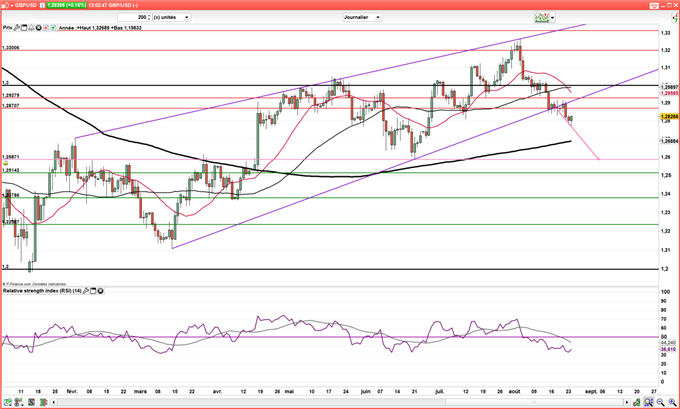Click the Prix panel window icon
Viewport: 680px width, 409px height.
point(24,28)
